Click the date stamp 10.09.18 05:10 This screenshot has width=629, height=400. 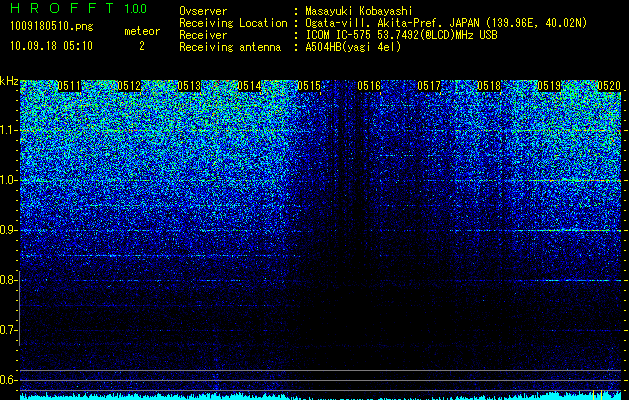(51, 46)
